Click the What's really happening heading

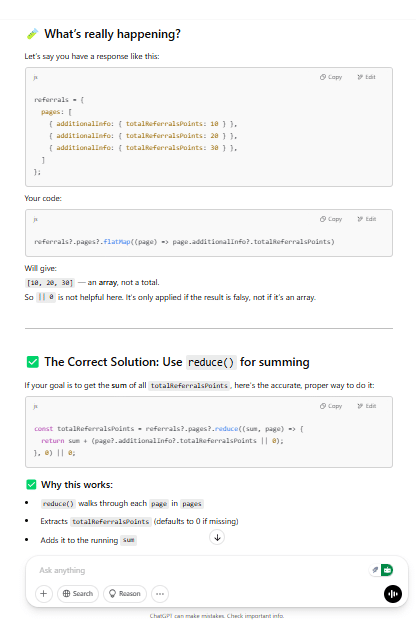coord(112,34)
